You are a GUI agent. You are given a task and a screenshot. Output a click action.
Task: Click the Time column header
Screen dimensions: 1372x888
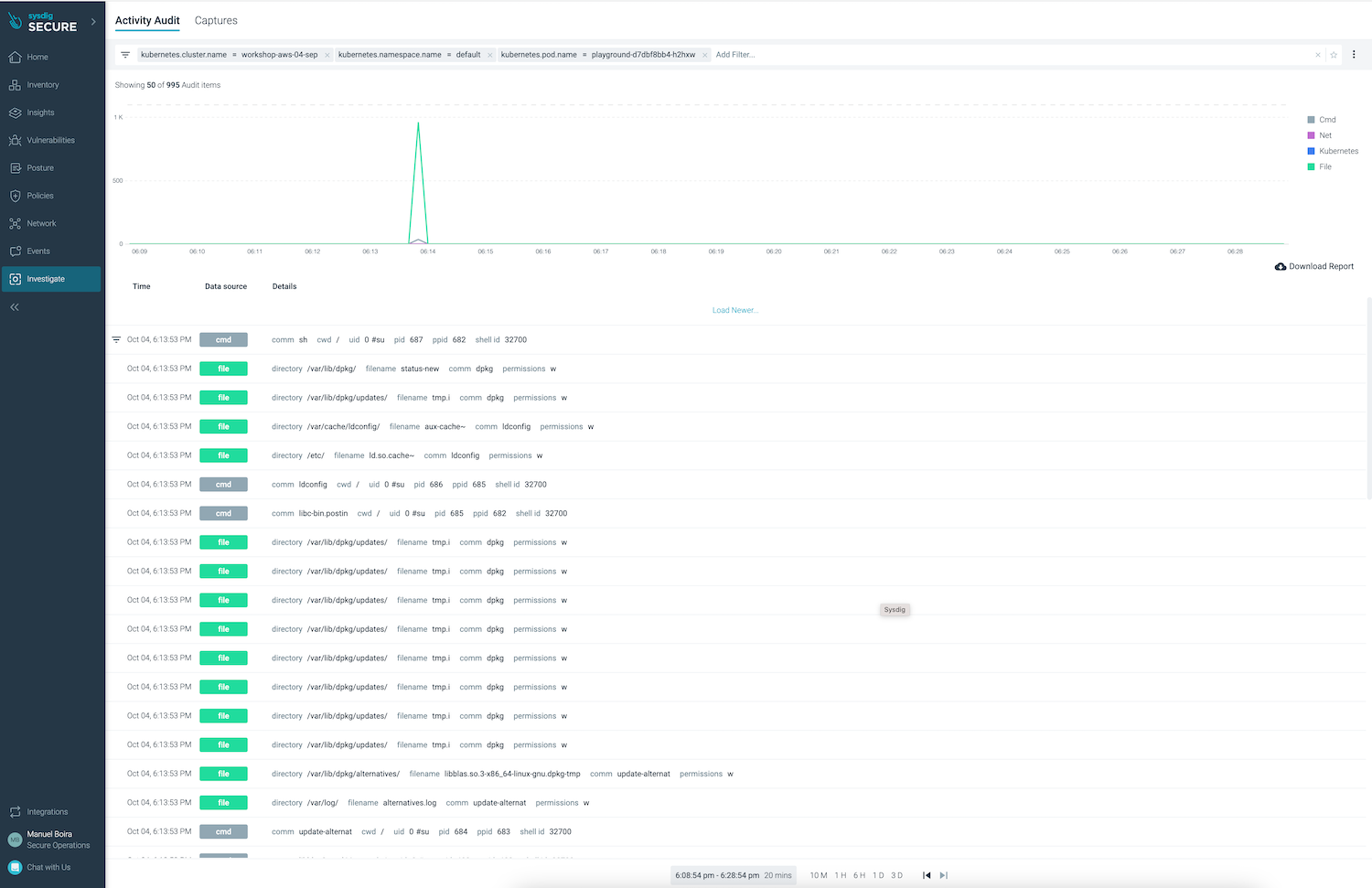click(142, 286)
